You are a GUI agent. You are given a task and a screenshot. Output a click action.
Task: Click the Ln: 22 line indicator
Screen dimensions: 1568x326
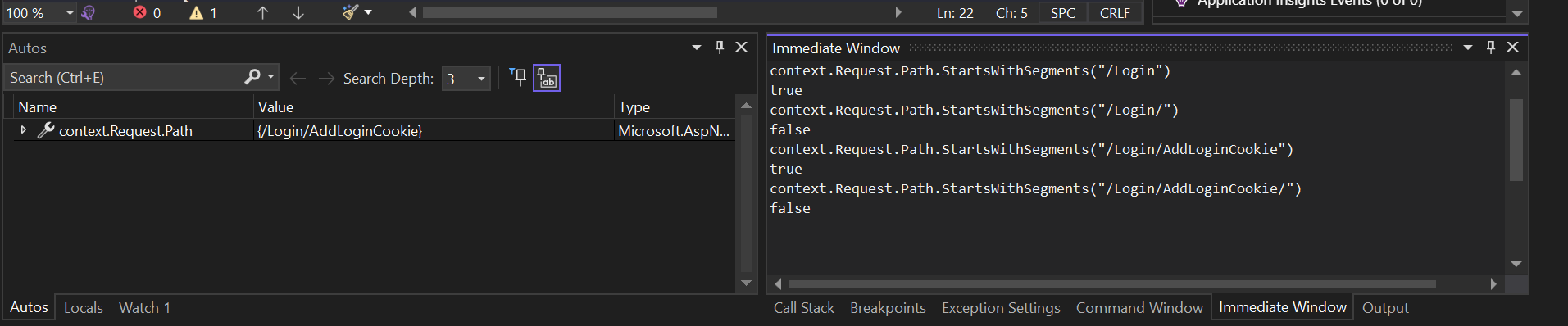pos(955,13)
